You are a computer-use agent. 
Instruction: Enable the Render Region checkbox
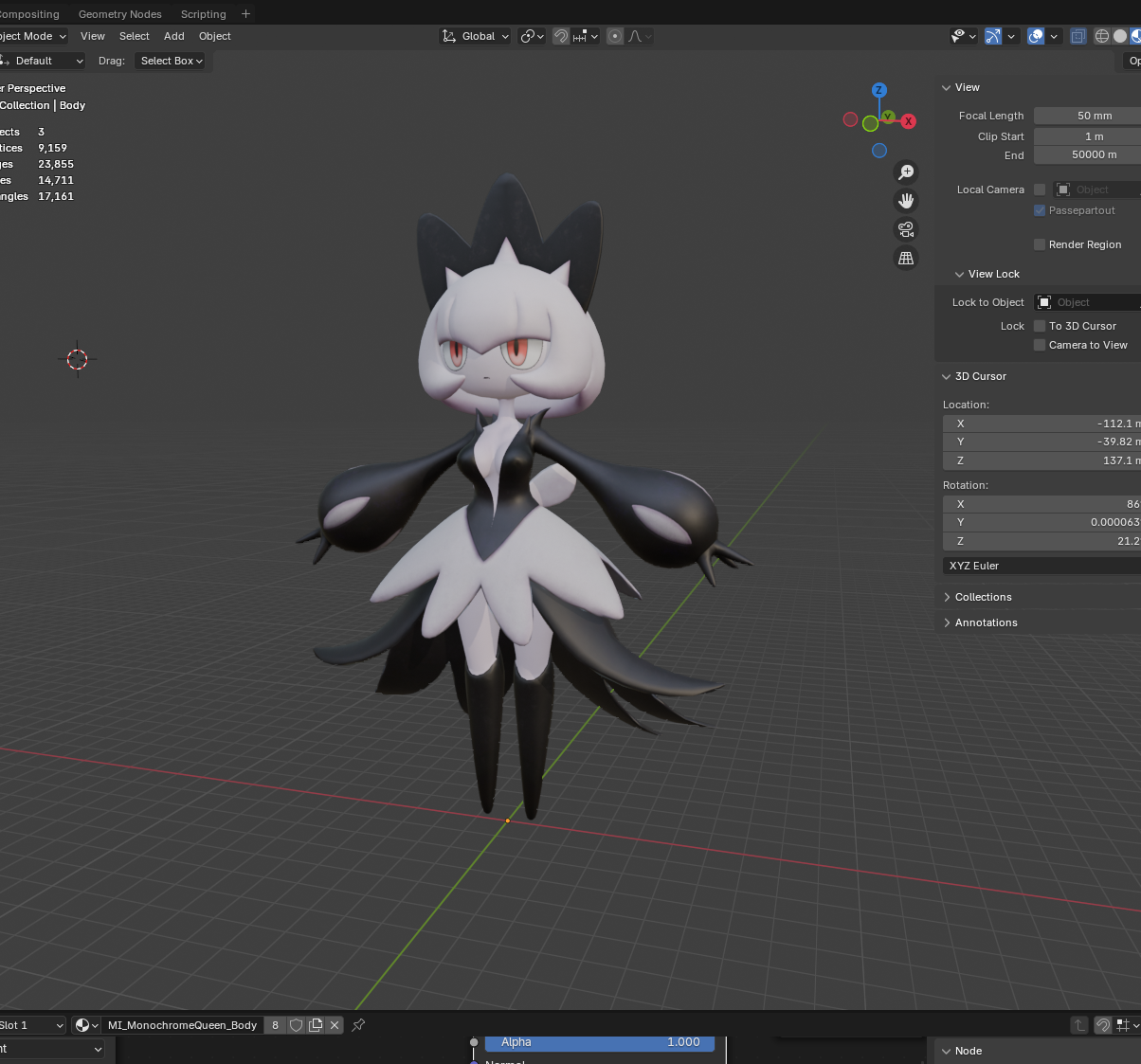(x=1040, y=244)
